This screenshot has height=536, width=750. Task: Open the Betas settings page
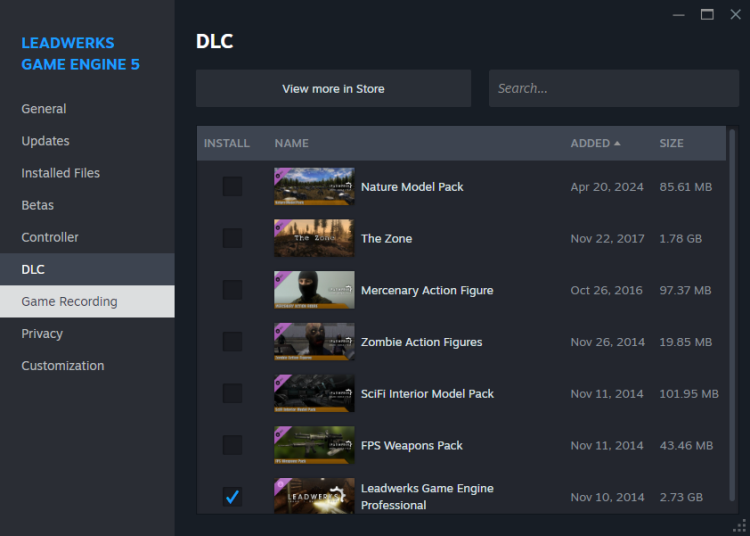click(38, 205)
